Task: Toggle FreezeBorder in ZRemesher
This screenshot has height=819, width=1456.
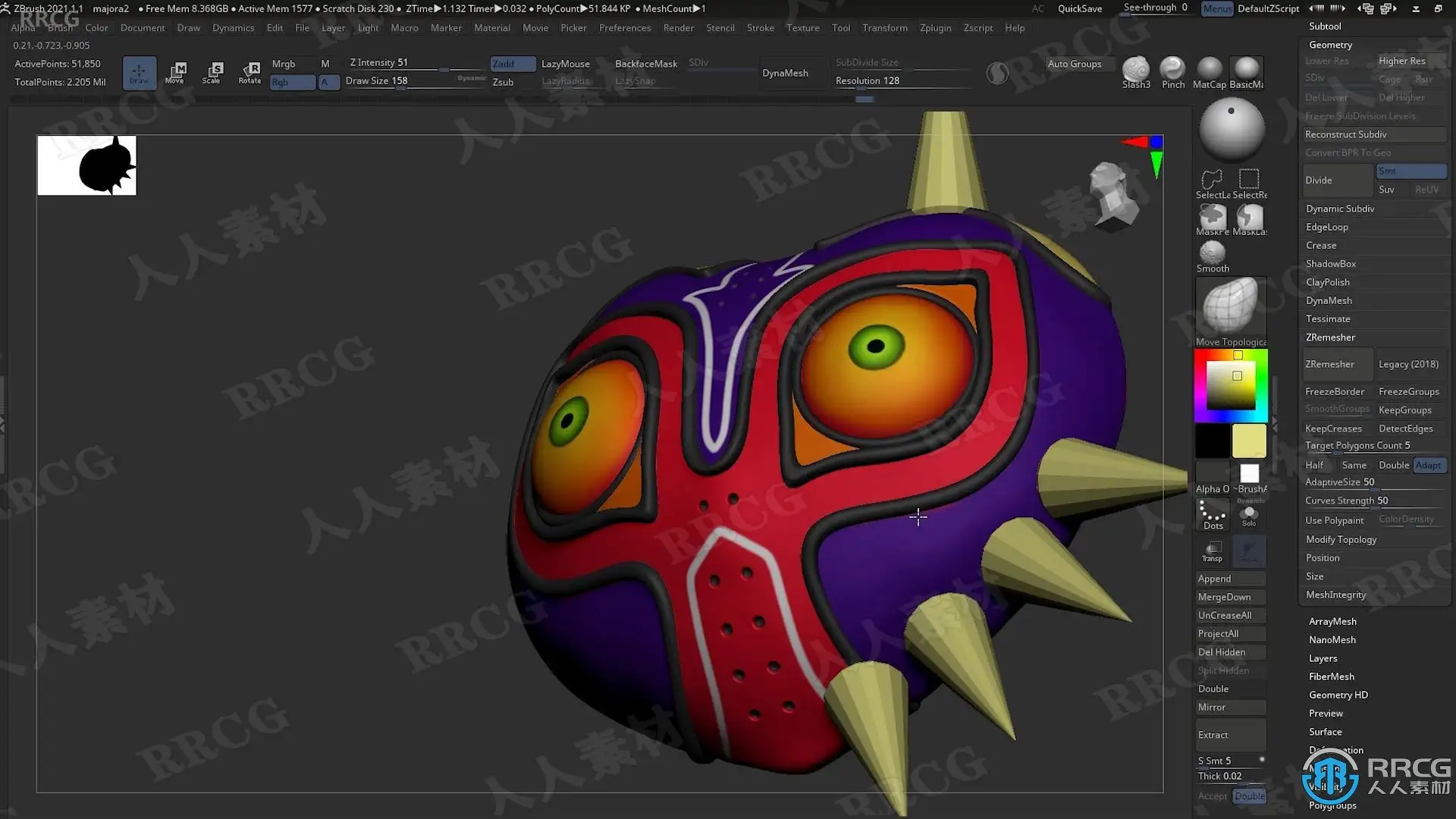Action: click(1336, 392)
